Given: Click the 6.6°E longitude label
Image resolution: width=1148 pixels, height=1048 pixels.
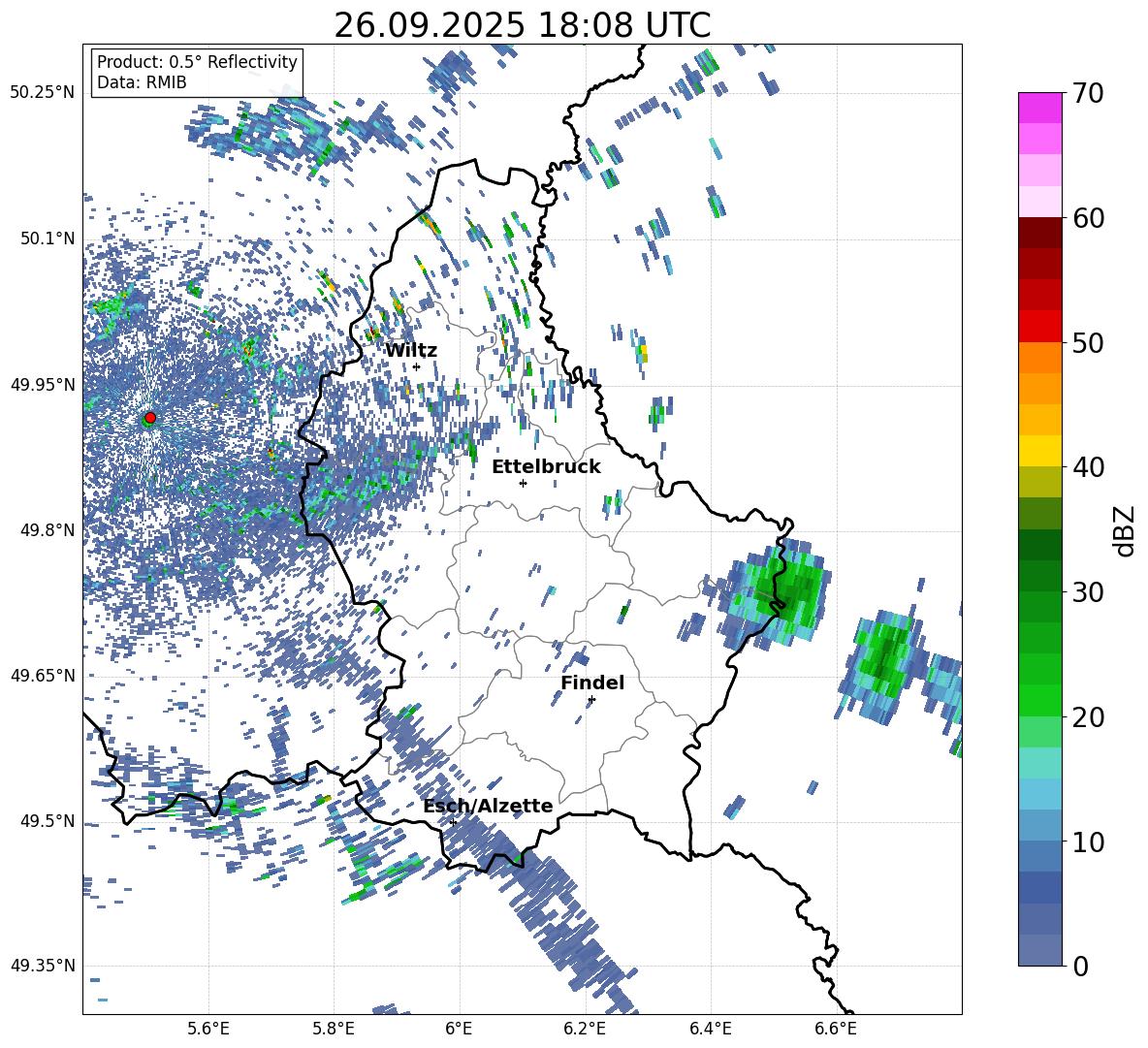Looking at the screenshot, I should 836,1029.
